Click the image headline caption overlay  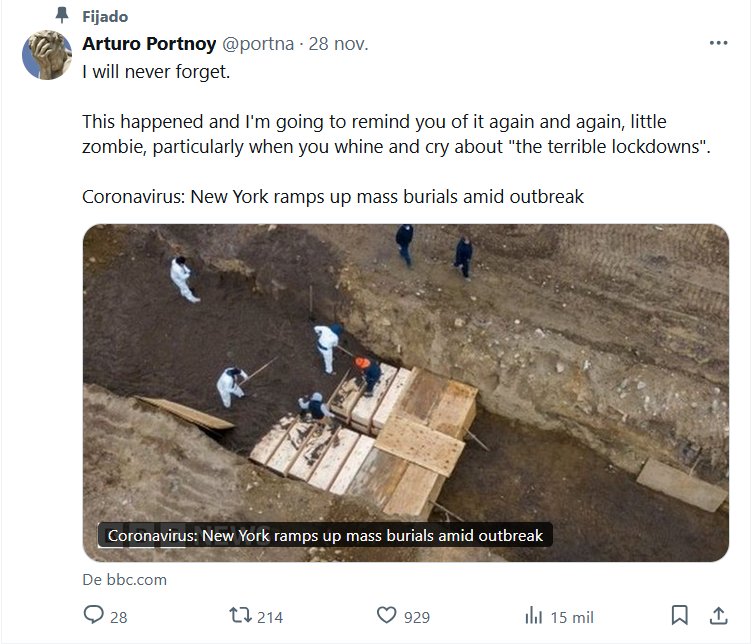(325, 535)
